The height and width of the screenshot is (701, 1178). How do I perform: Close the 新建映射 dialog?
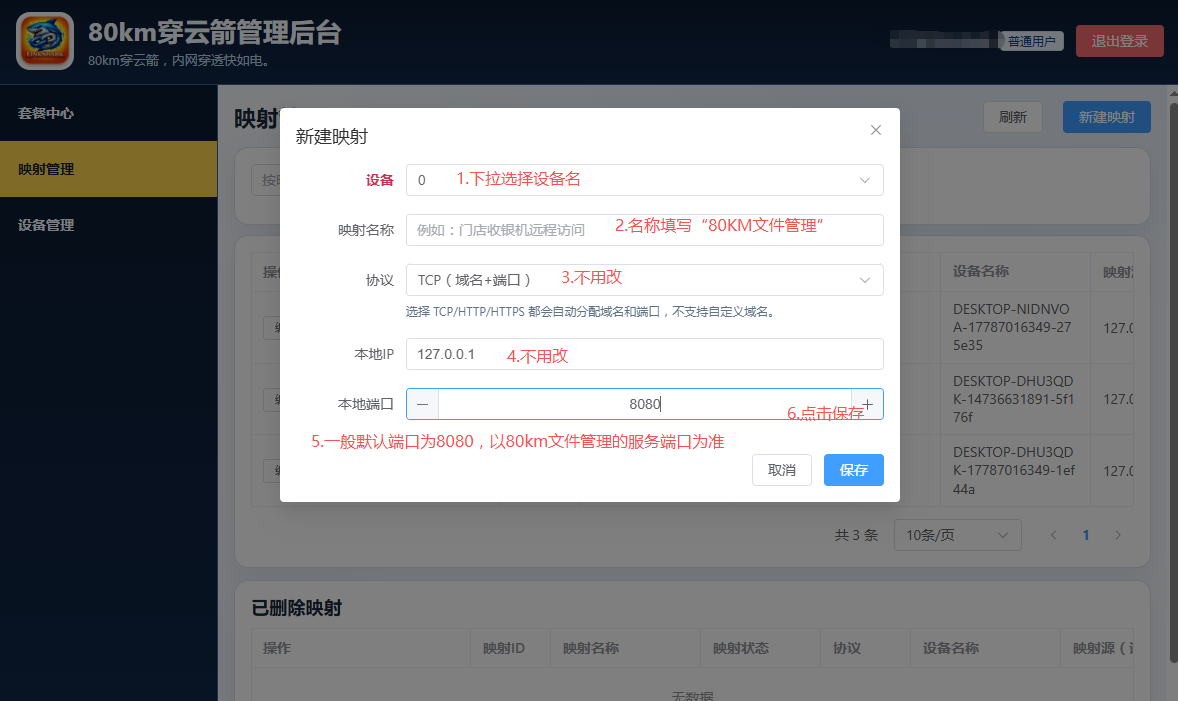(x=875, y=130)
